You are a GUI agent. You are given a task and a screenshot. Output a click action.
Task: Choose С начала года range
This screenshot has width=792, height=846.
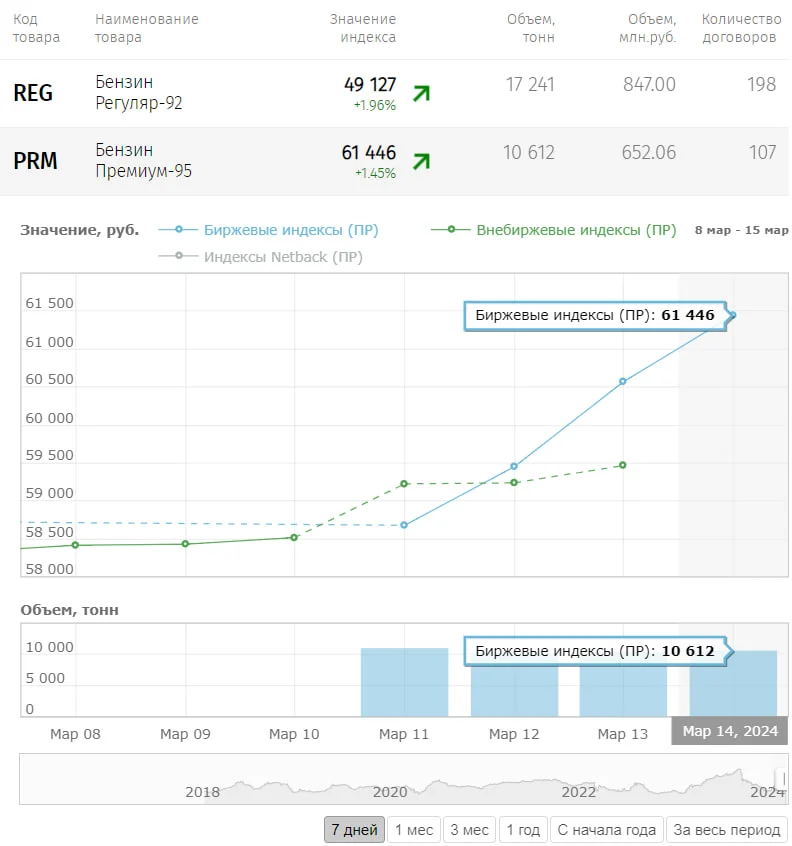coord(606,830)
